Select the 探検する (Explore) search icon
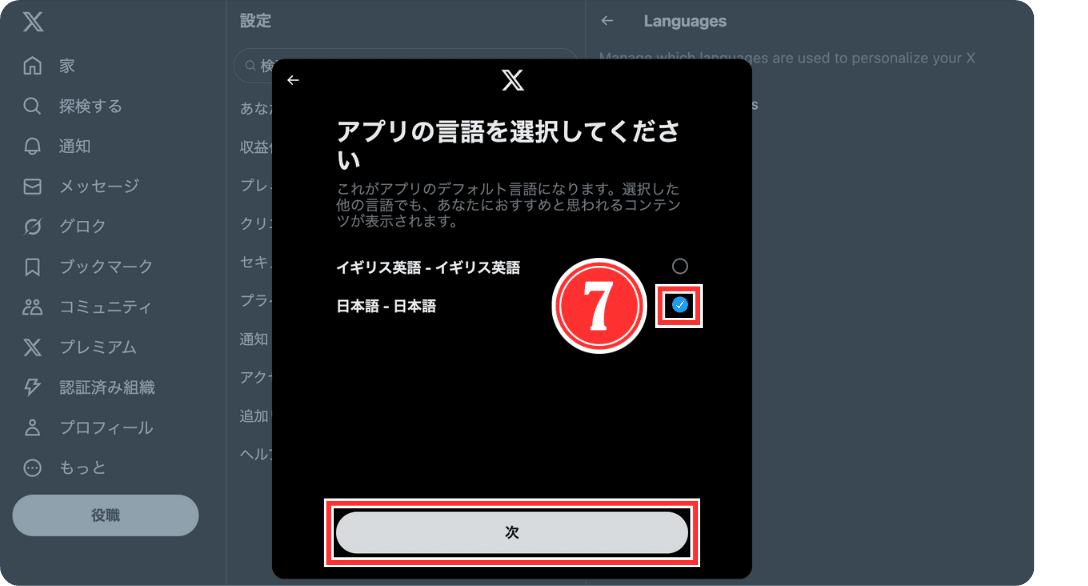Viewport: 1088px width, 586px height. [x=33, y=106]
